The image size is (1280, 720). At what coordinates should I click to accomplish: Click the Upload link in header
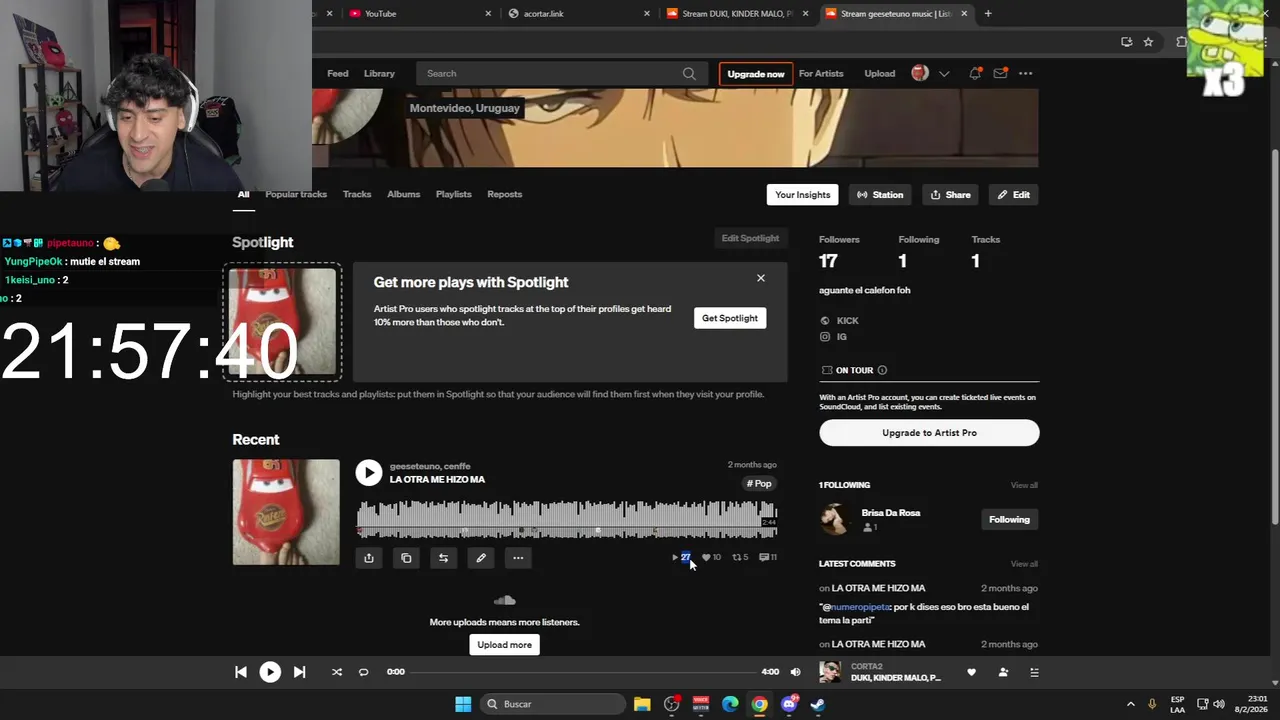pyautogui.click(x=880, y=73)
